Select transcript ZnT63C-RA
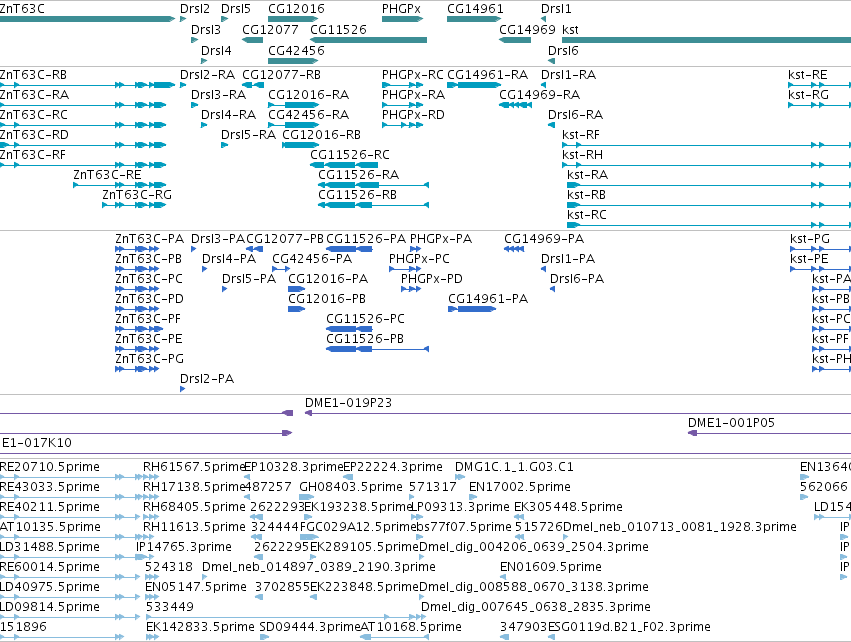Screen dimensions: 851x642 (x=35, y=94)
